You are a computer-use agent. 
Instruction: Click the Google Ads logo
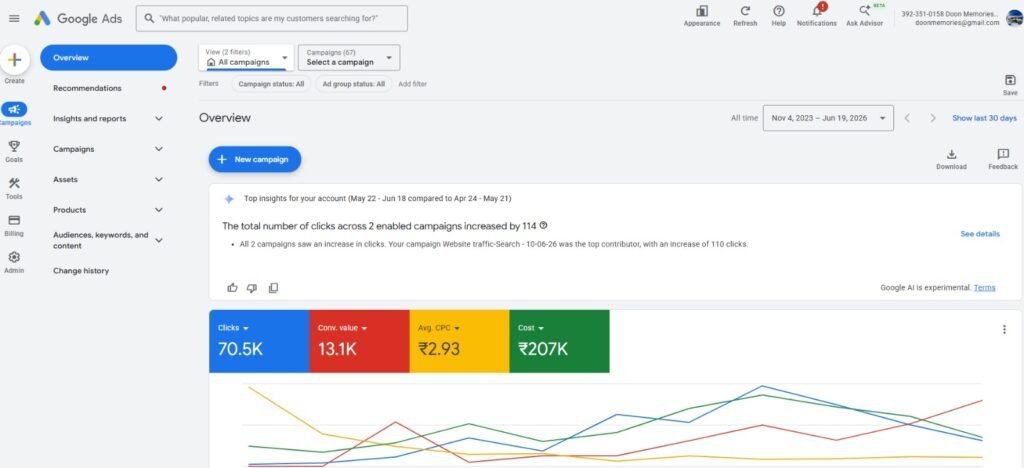[x=78, y=18]
